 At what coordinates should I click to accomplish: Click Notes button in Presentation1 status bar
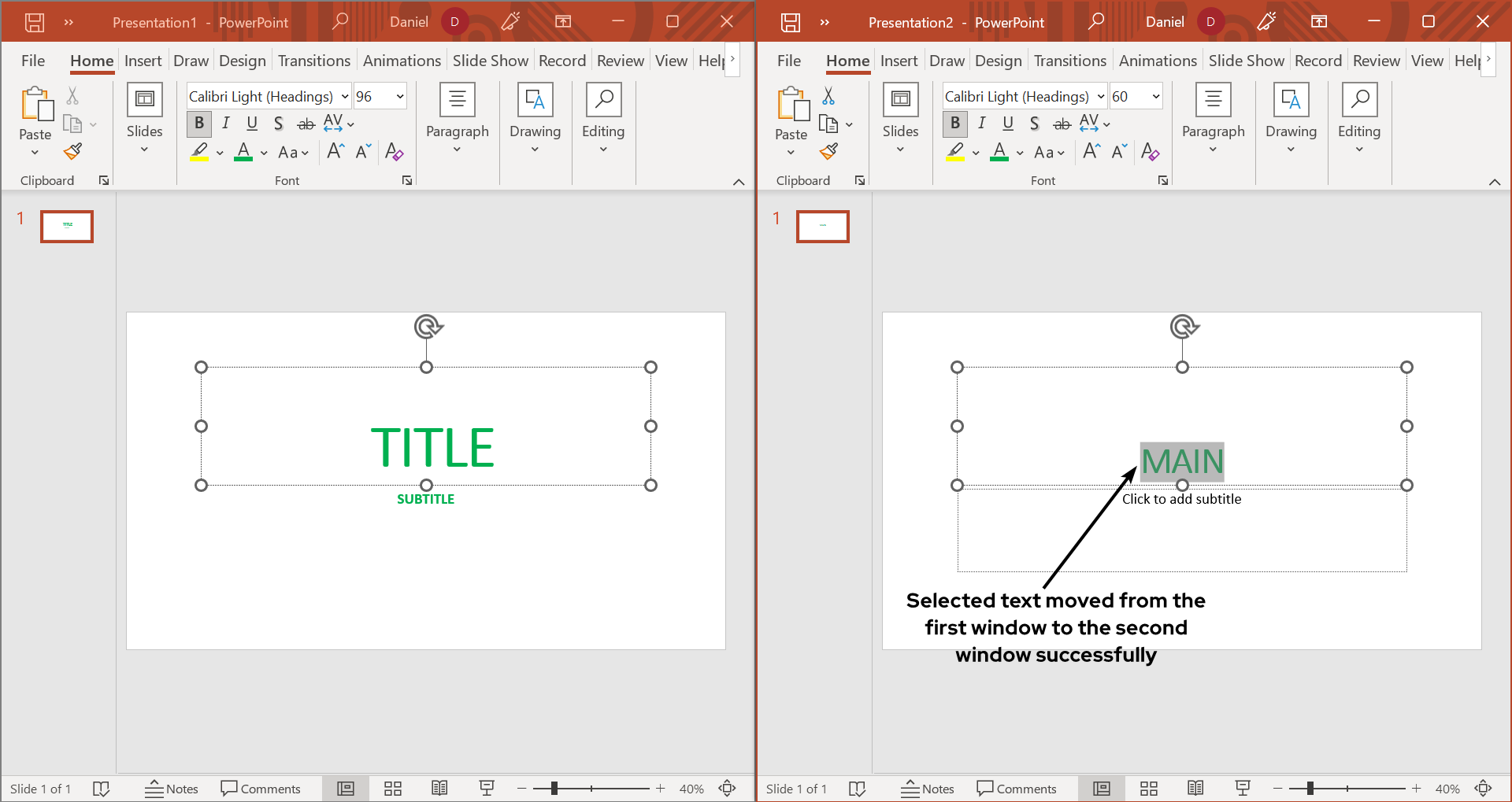pyautogui.click(x=172, y=789)
